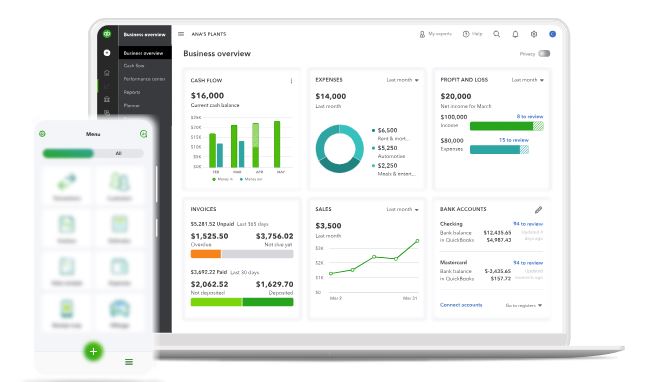This screenshot has width=647, height=382.
Task: Click the pencil edit icon in Bank Accounts
Action: [538, 210]
